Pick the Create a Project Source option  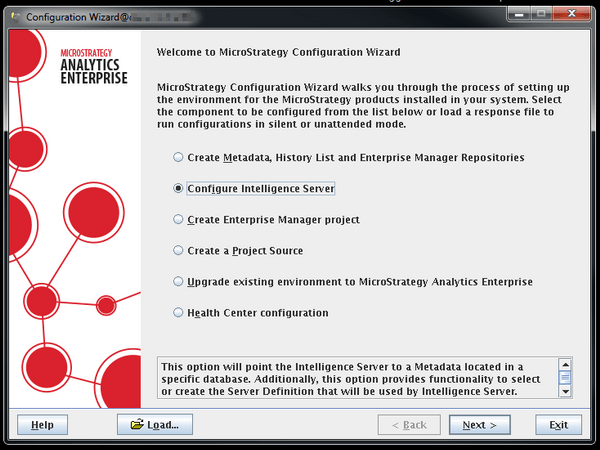tap(178, 250)
